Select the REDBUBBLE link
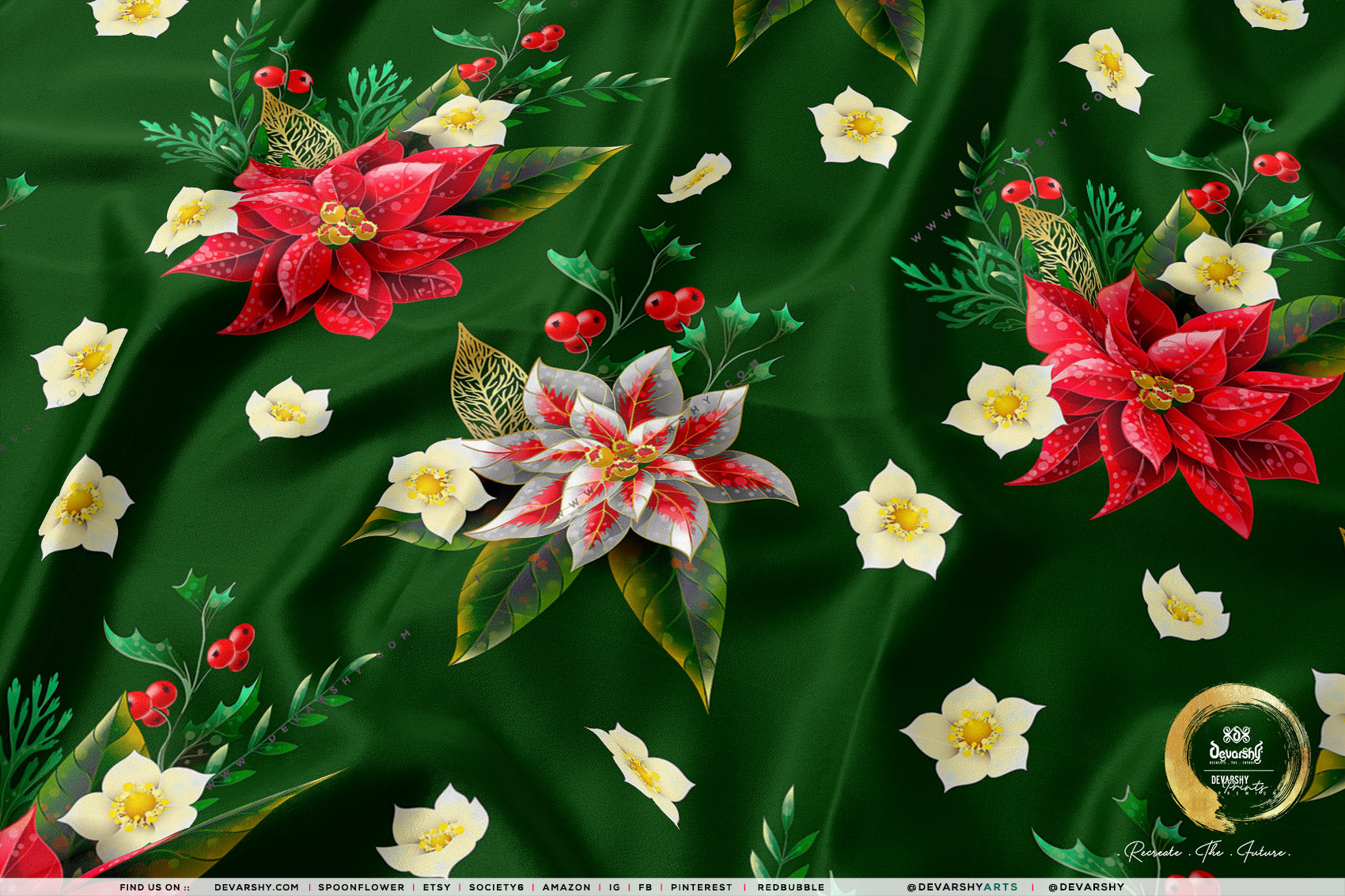The image size is (1345, 896). point(790,887)
